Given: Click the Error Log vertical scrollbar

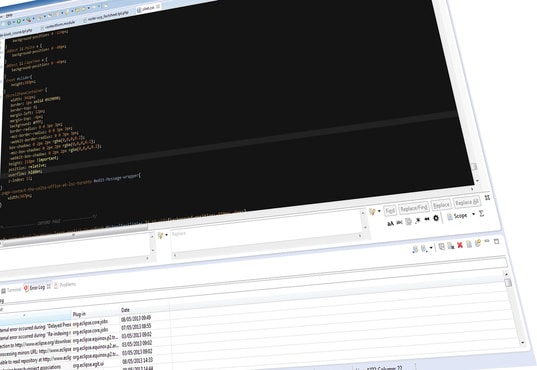Looking at the screenshot, I should (x=515, y=308).
